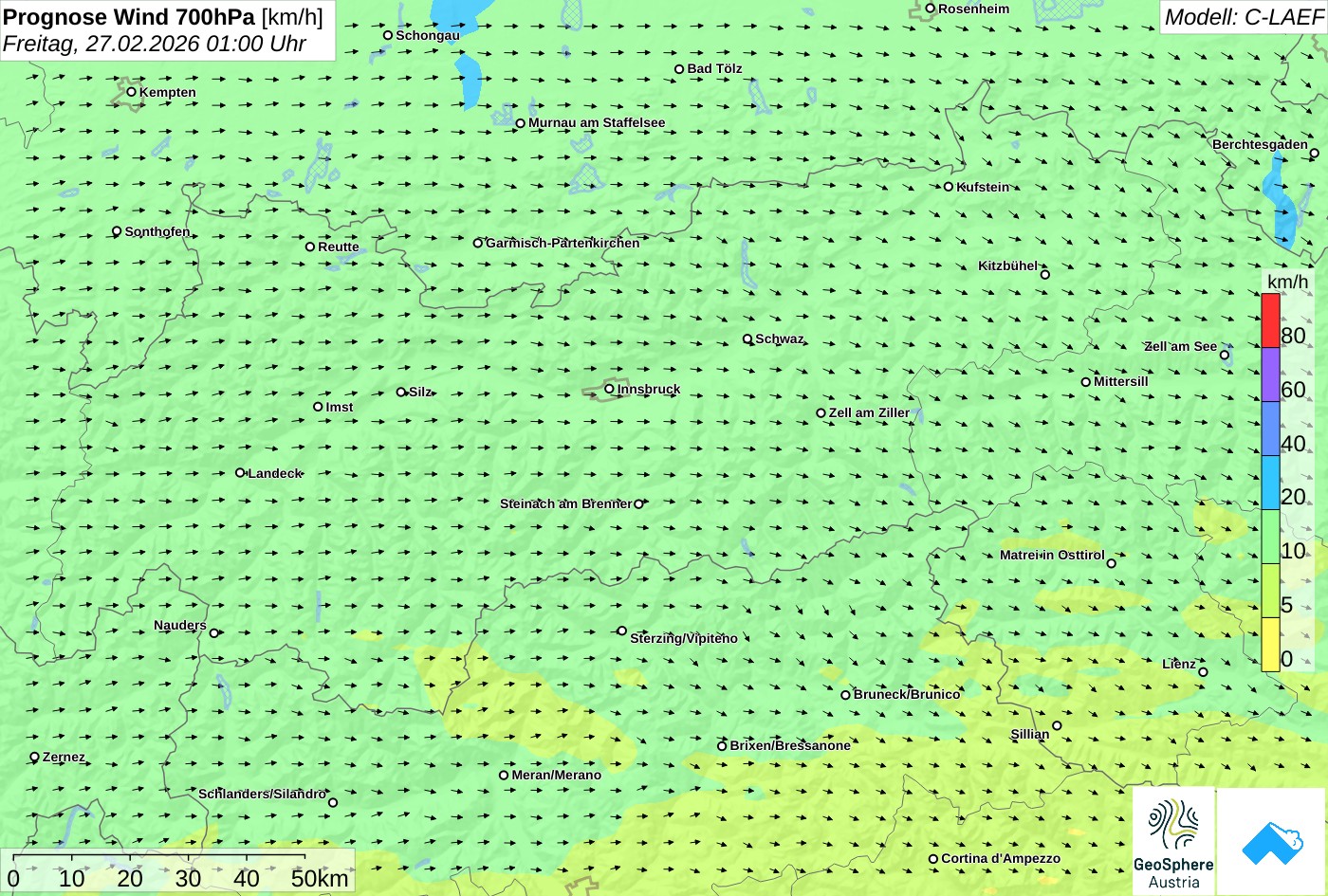Screen dimensions: 1328x896
Task: Click the 'Meran/Merano' label
Action: click(557, 775)
